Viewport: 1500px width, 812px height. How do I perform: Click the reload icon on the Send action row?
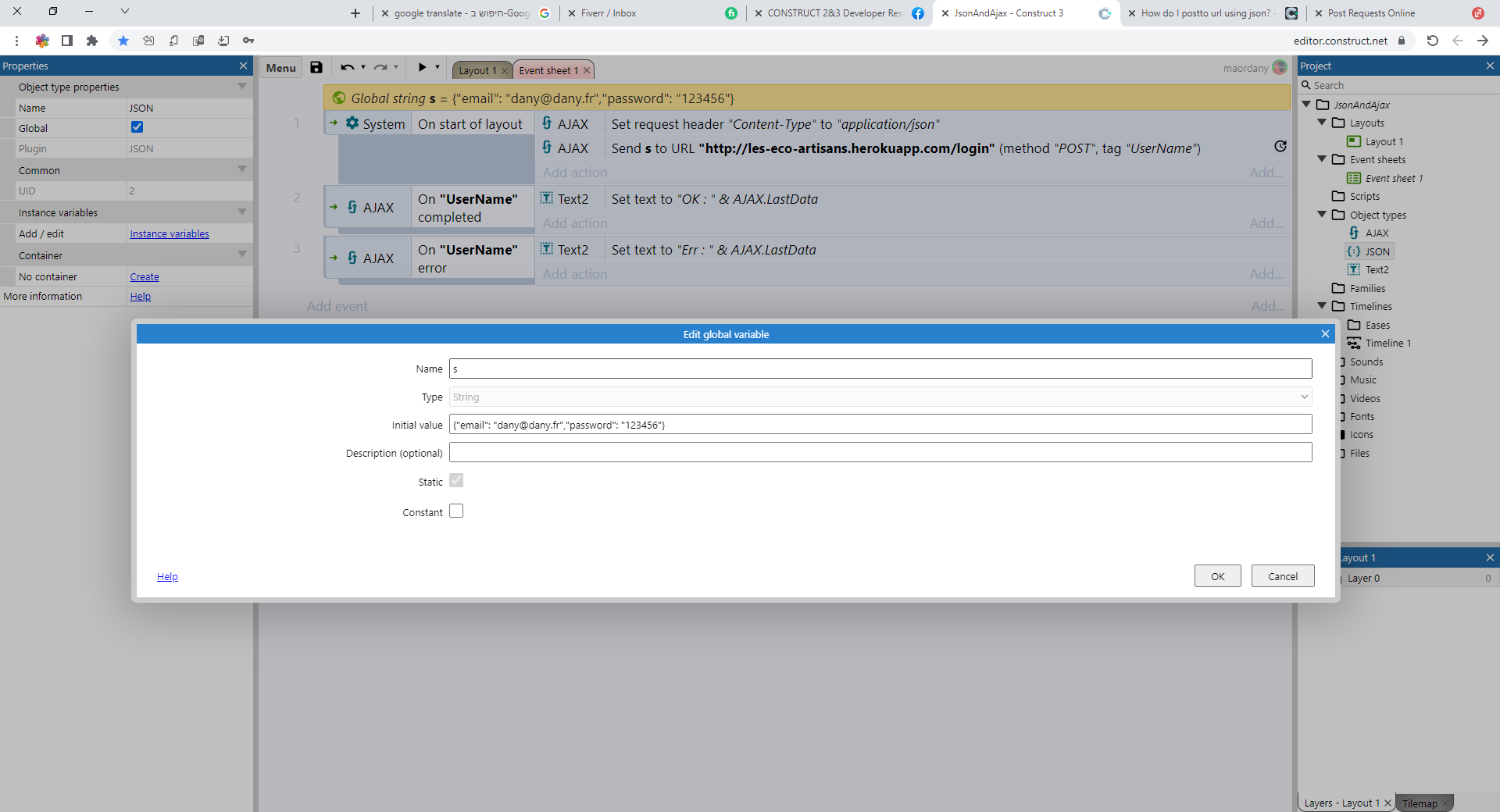(x=1280, y=146)
